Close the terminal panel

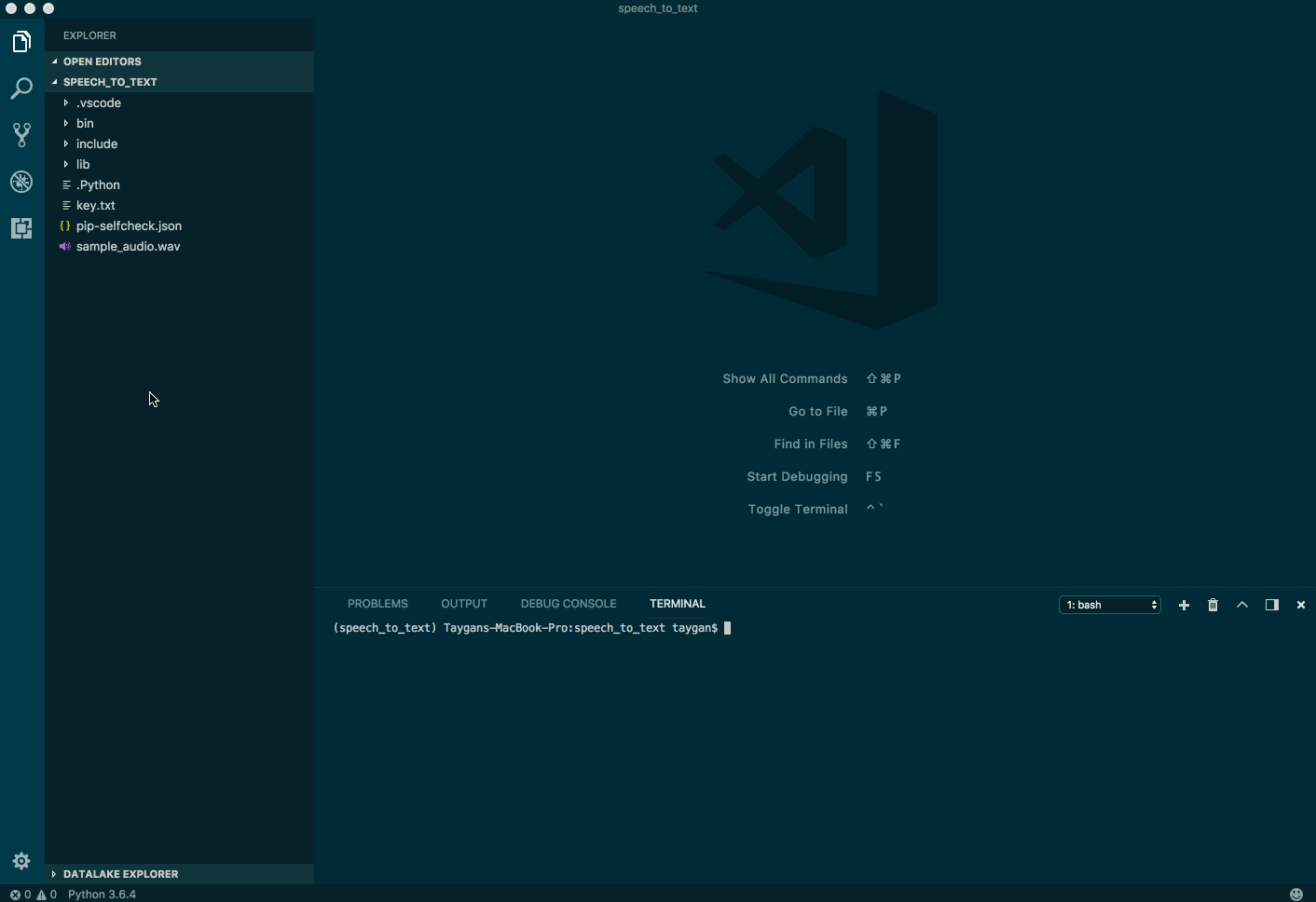coord(1301,605)
